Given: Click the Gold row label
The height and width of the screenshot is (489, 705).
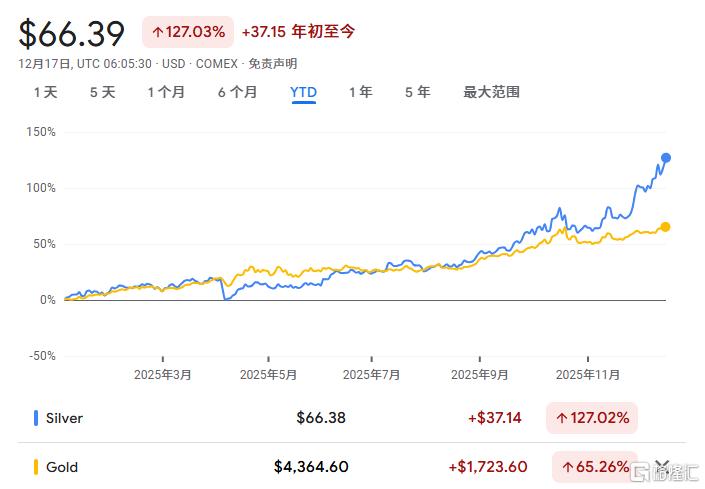Looking at the screenshot, I should 62,467.
